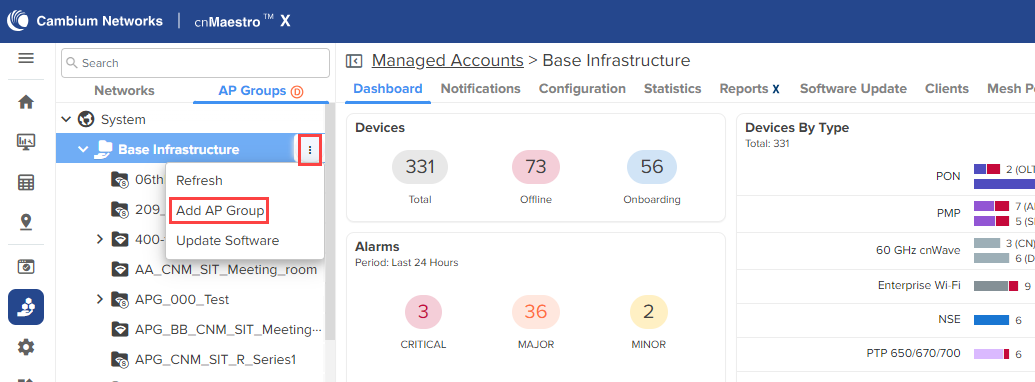Choose Add AP Group from context menu
Image resolution: width=1035 pixels, height=382 pixels.
220,211
